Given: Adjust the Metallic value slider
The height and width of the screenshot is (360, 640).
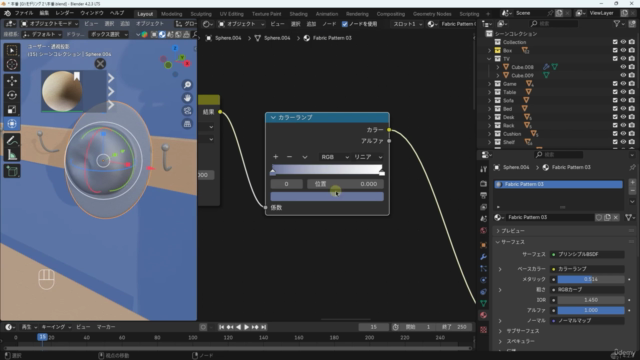Looking at the screenshot, I should [591, 280].
